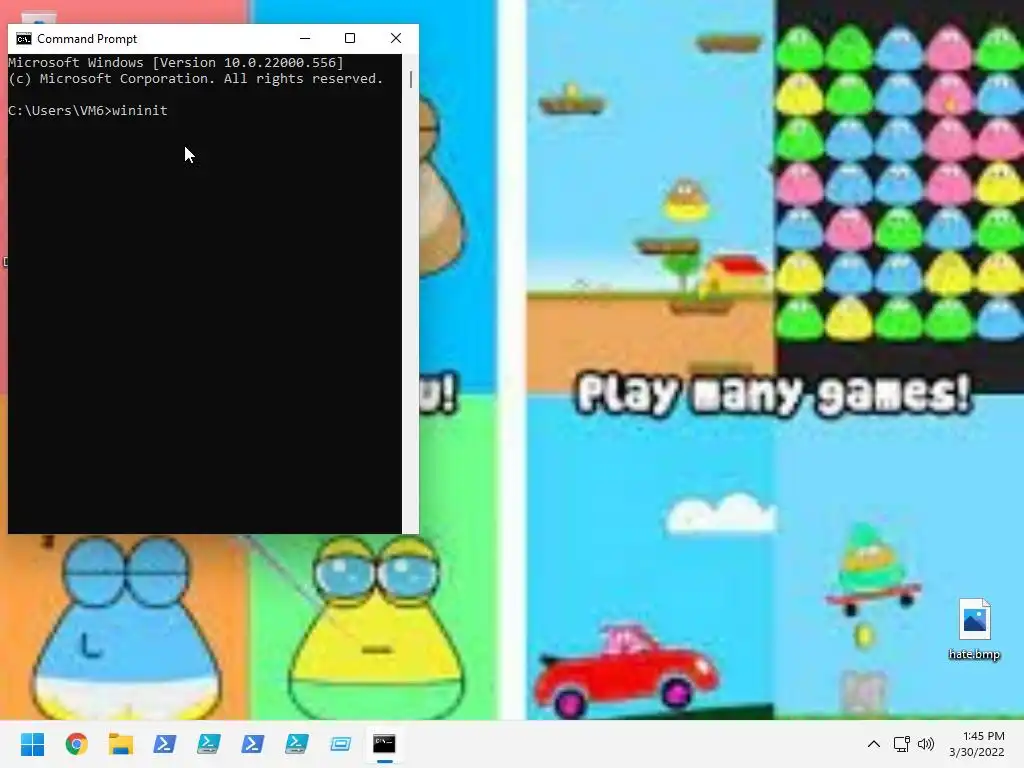Open the Run dialog taskbar icon
Screen dimensions: 1024x768
[x=340, y=744]
